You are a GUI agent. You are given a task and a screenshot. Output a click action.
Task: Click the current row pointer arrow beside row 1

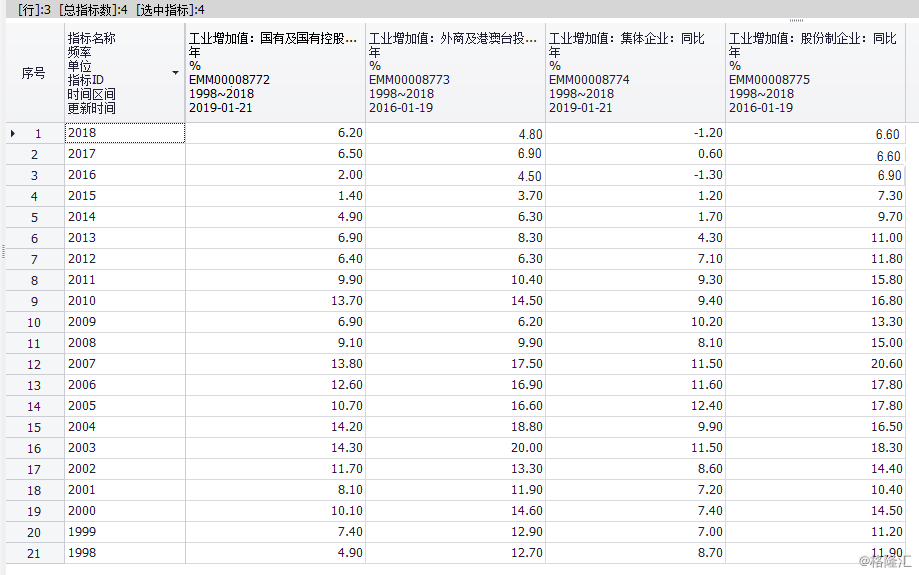pos(12,133)
